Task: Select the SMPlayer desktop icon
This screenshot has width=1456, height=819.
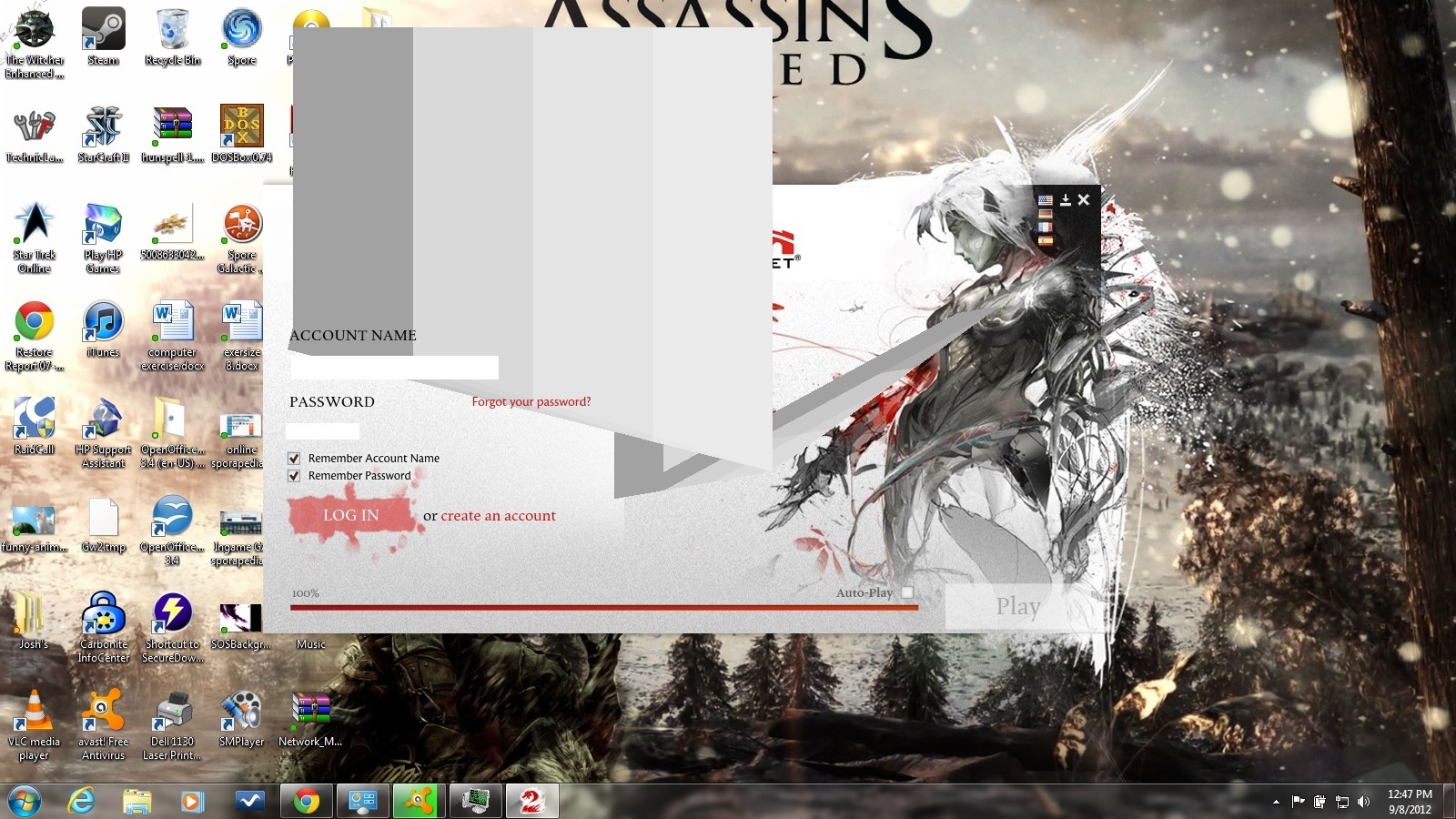Action: [x=242, y=718]
